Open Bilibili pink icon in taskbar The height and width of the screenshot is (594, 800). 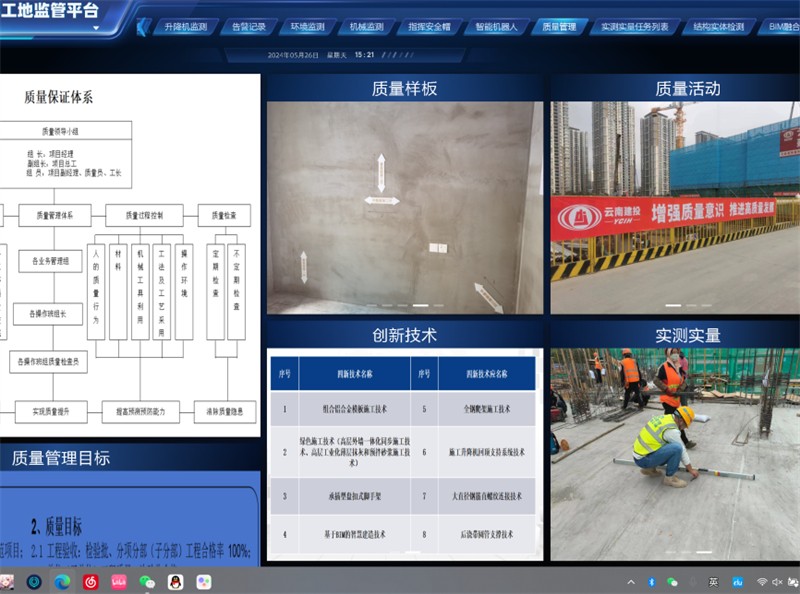(x=119, y=581)
